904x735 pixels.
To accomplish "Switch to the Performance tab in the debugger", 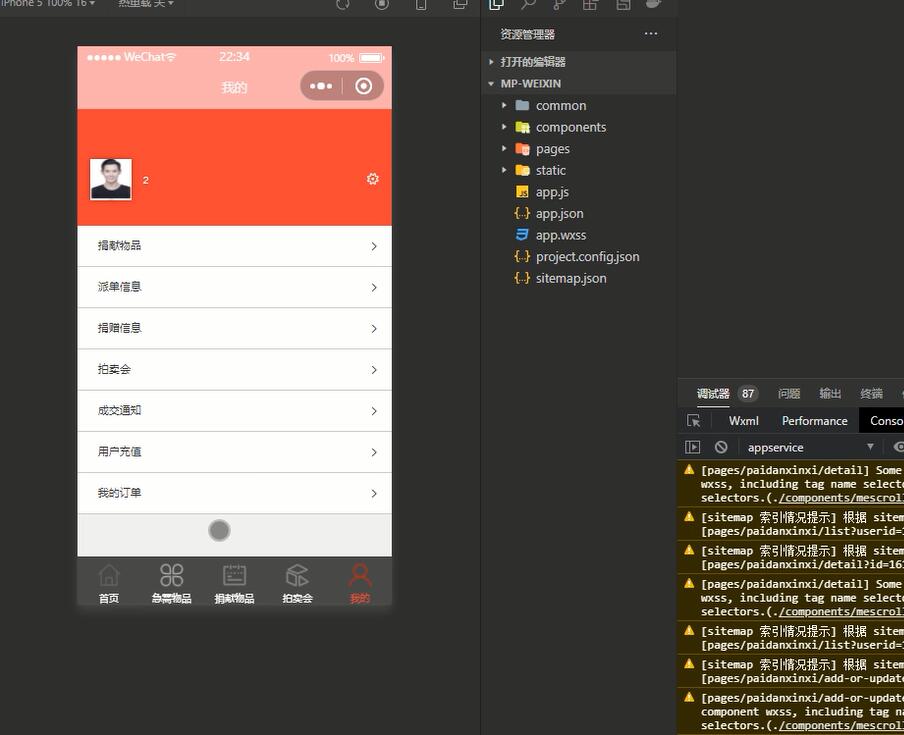I will tap(814, 420).
